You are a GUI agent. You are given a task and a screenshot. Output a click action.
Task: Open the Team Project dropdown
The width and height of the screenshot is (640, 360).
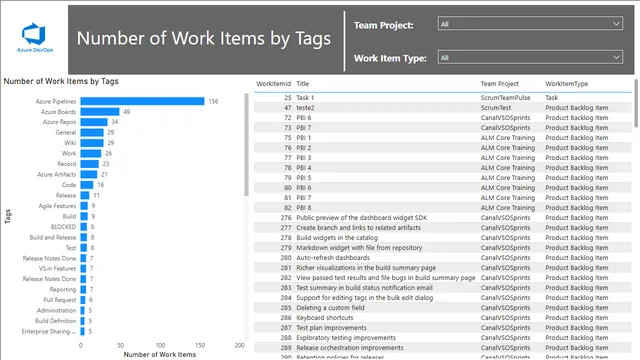(x=530, y=24)
